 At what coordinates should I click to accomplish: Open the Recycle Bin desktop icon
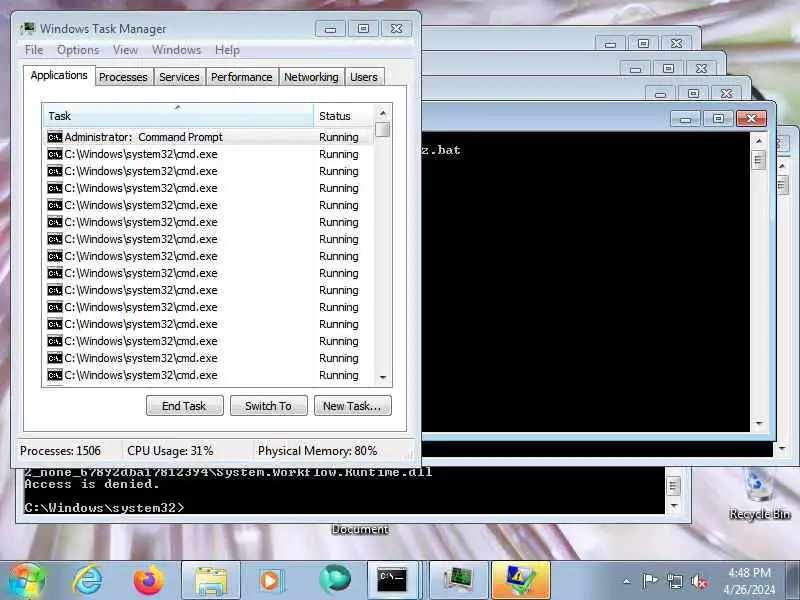coord(759,493)
